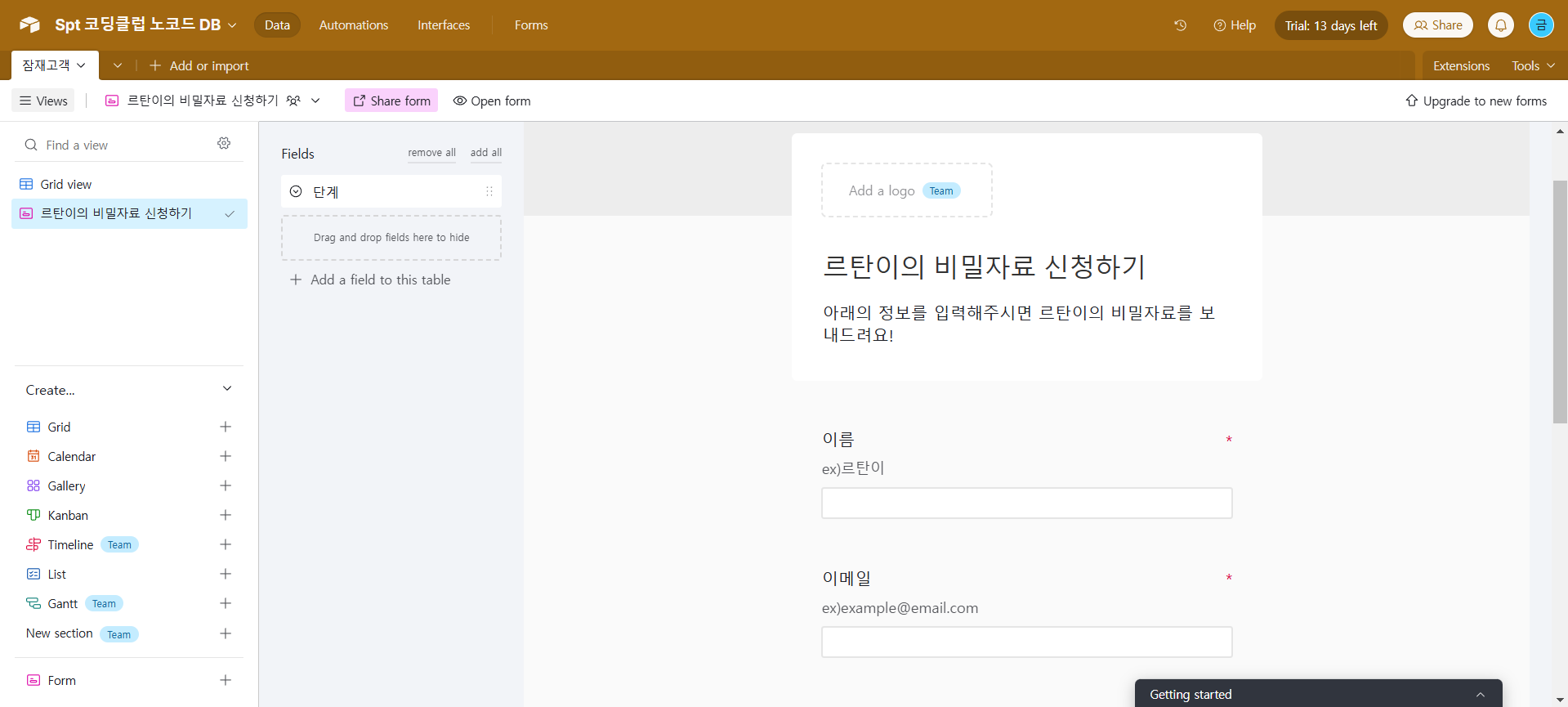This screenshot has width=1568, height=707.
Task: Click add all fields link
Action: 486,153
